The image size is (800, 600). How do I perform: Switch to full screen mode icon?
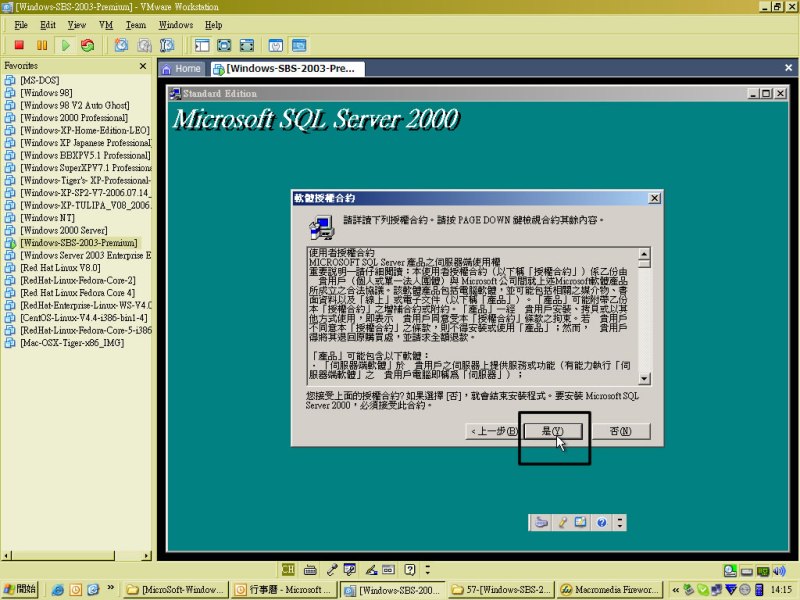(224, 45)
